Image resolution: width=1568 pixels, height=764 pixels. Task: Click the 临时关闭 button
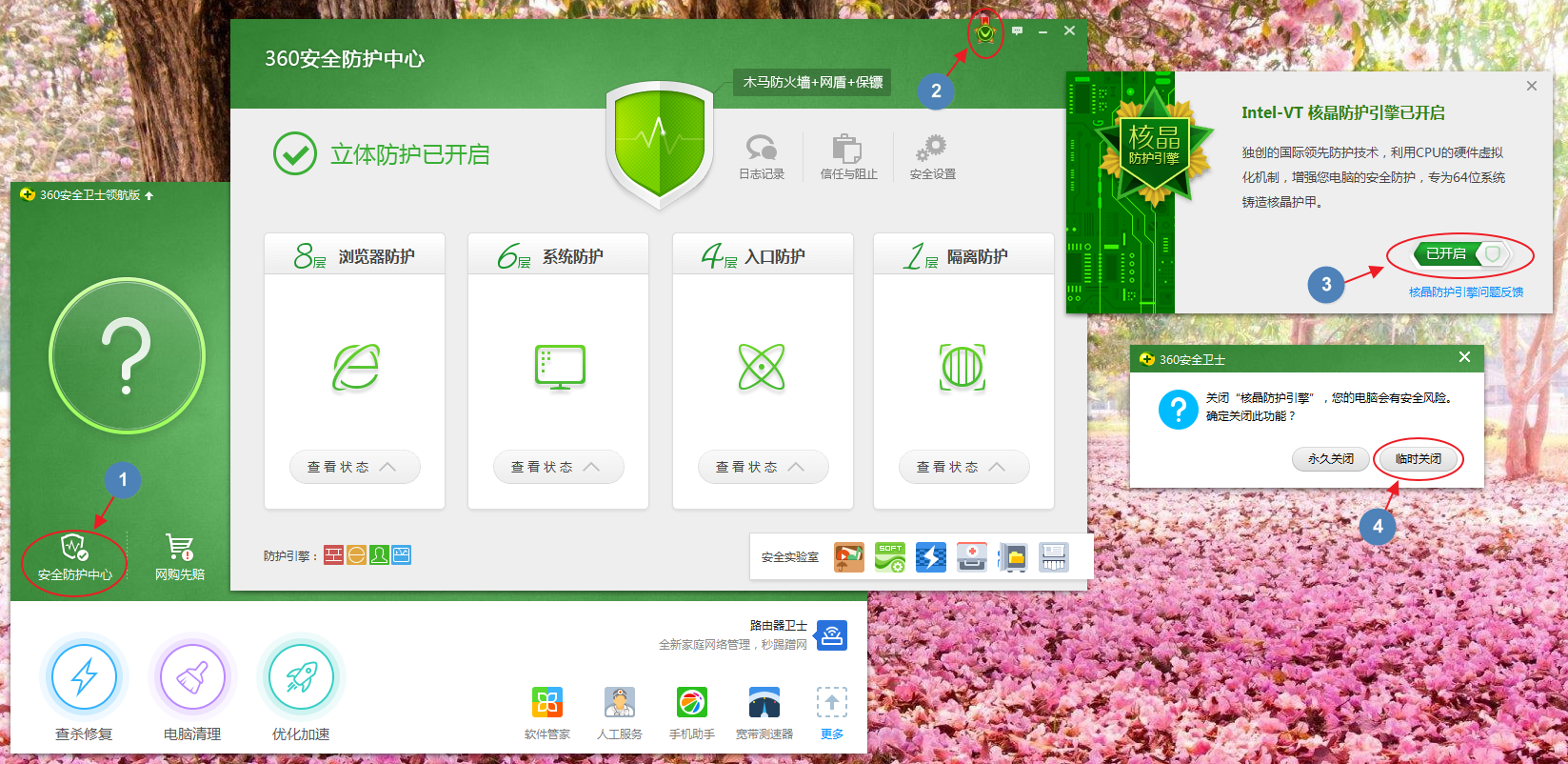[x=1418, y=459]
